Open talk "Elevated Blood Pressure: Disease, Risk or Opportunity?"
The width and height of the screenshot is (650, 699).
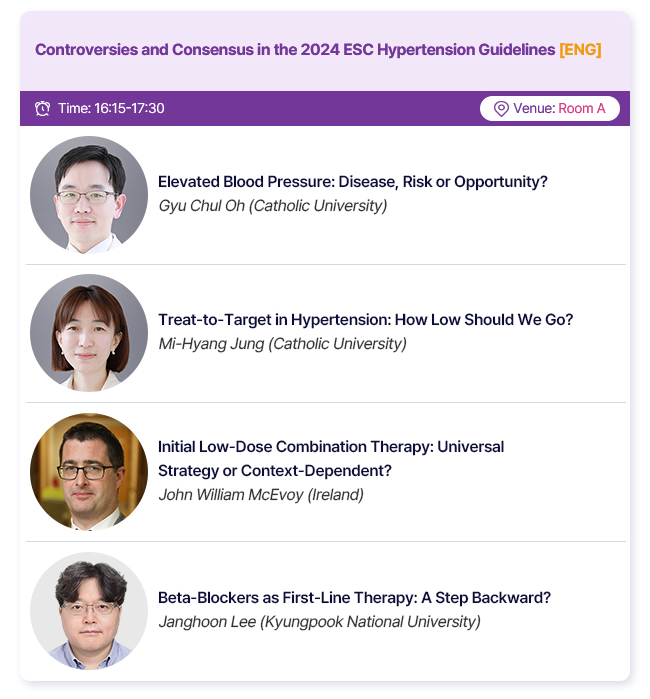353,182
